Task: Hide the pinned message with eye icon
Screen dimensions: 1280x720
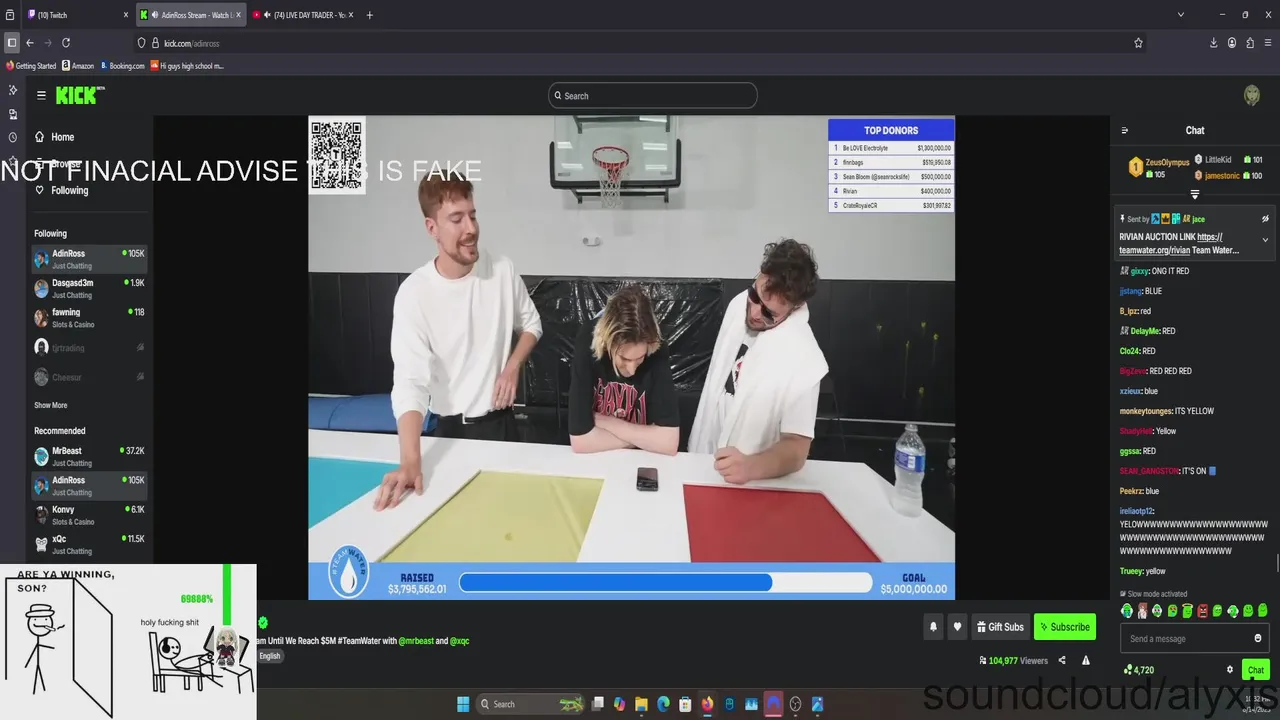Action: (x=1265, y=218)
